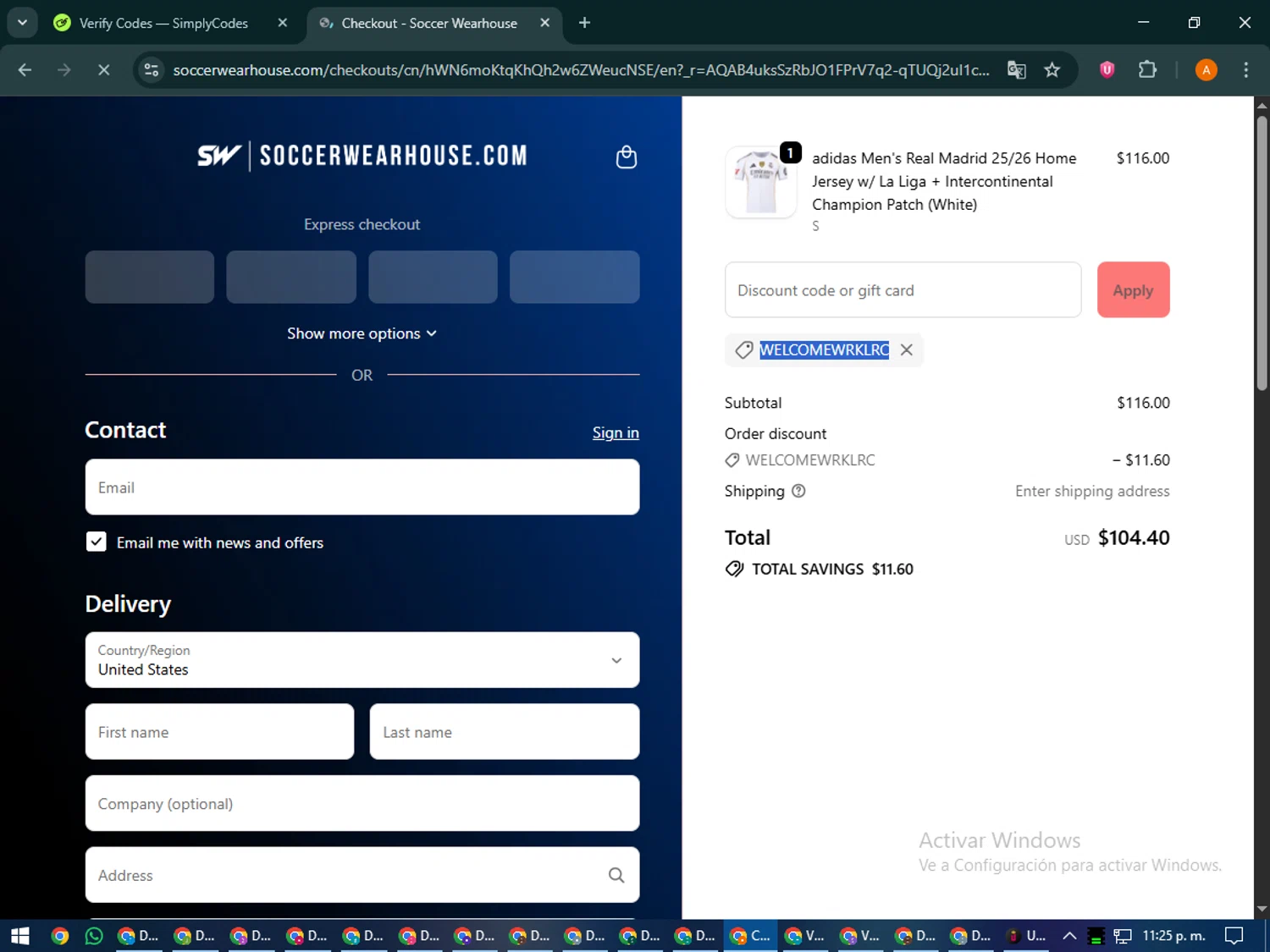
Task: Open the Chrome three-dot menu
Action: [1245, 70]
